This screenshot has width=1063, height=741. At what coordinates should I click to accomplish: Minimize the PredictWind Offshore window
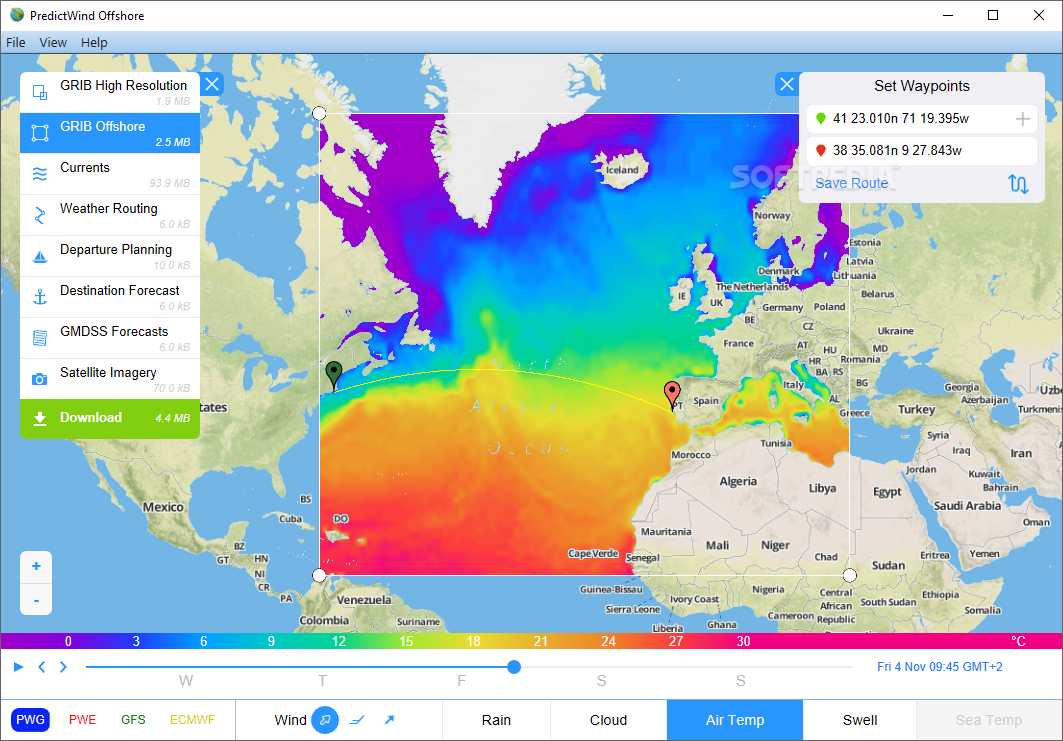tap(948, 15)
